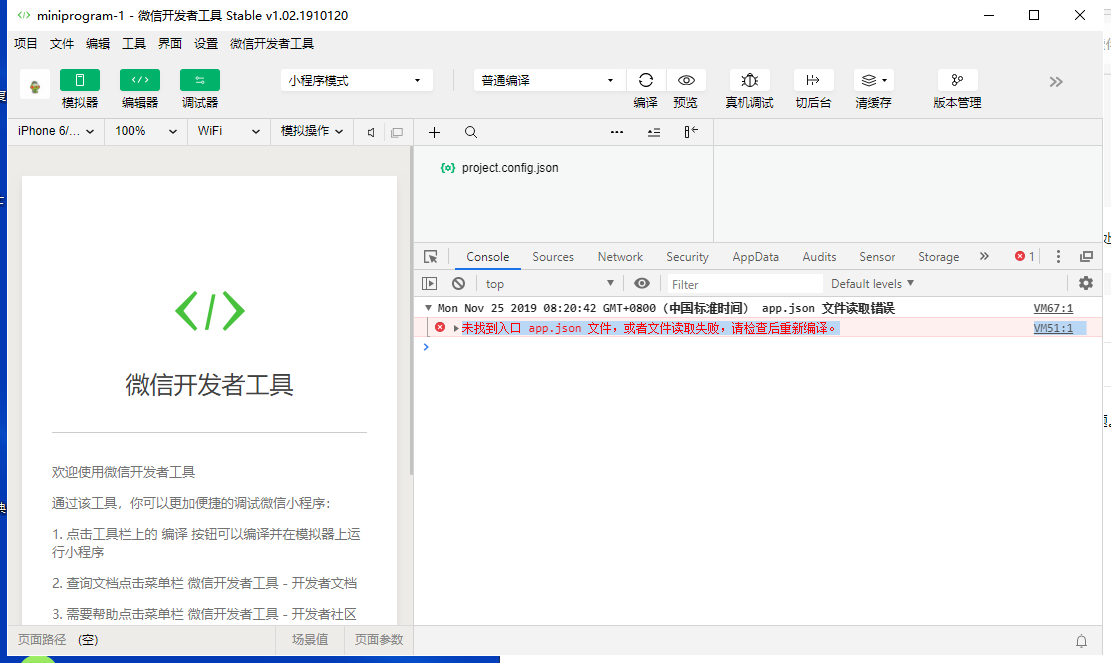Open the 小程序模式 mode dropdown
This screenshot has height=663, width=1111.
point(356,80)
